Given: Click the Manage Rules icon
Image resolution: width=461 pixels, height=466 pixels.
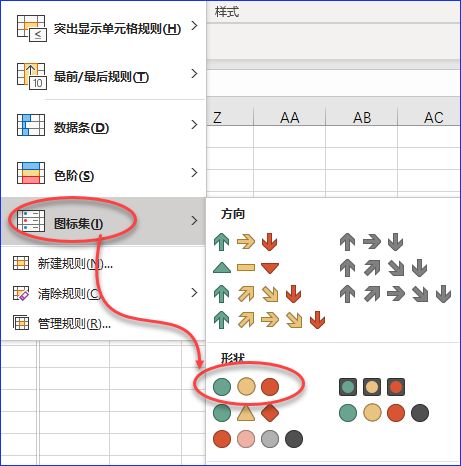Looking at the screenshot, I should [x=21, y=322].
